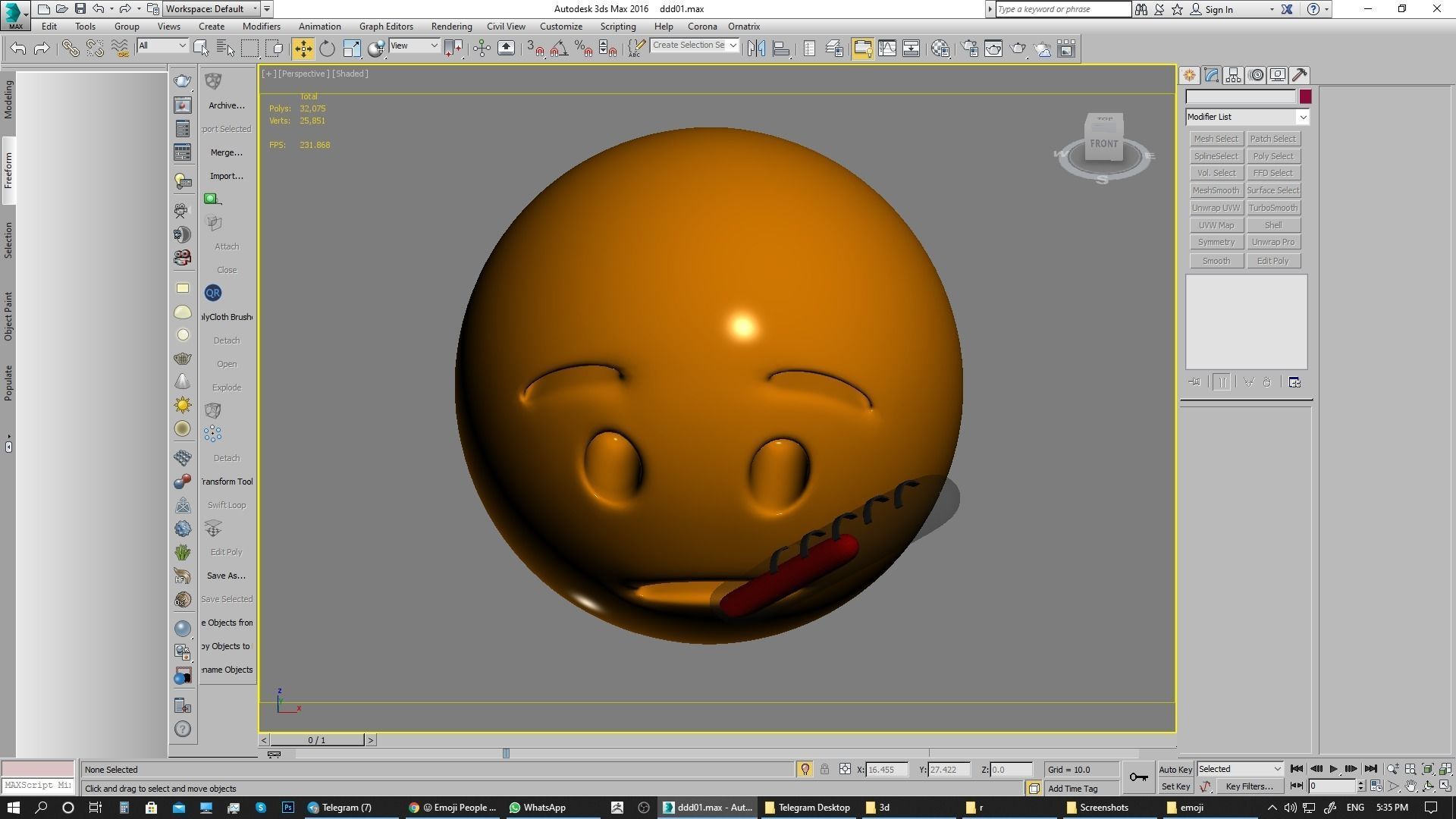Open the Hierarchy tab in command panel
1456x819 pixels.
coord(1233,75)
